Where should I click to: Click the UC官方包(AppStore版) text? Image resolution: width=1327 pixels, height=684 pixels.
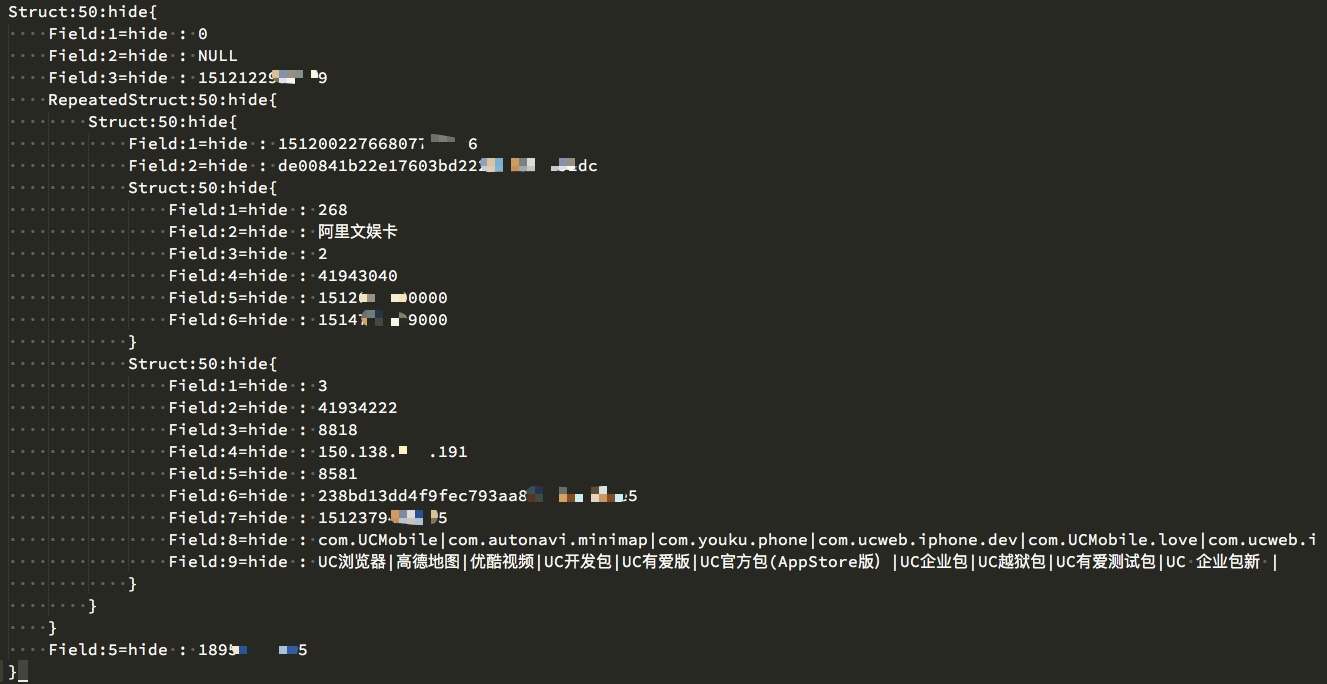click(791, 562)
